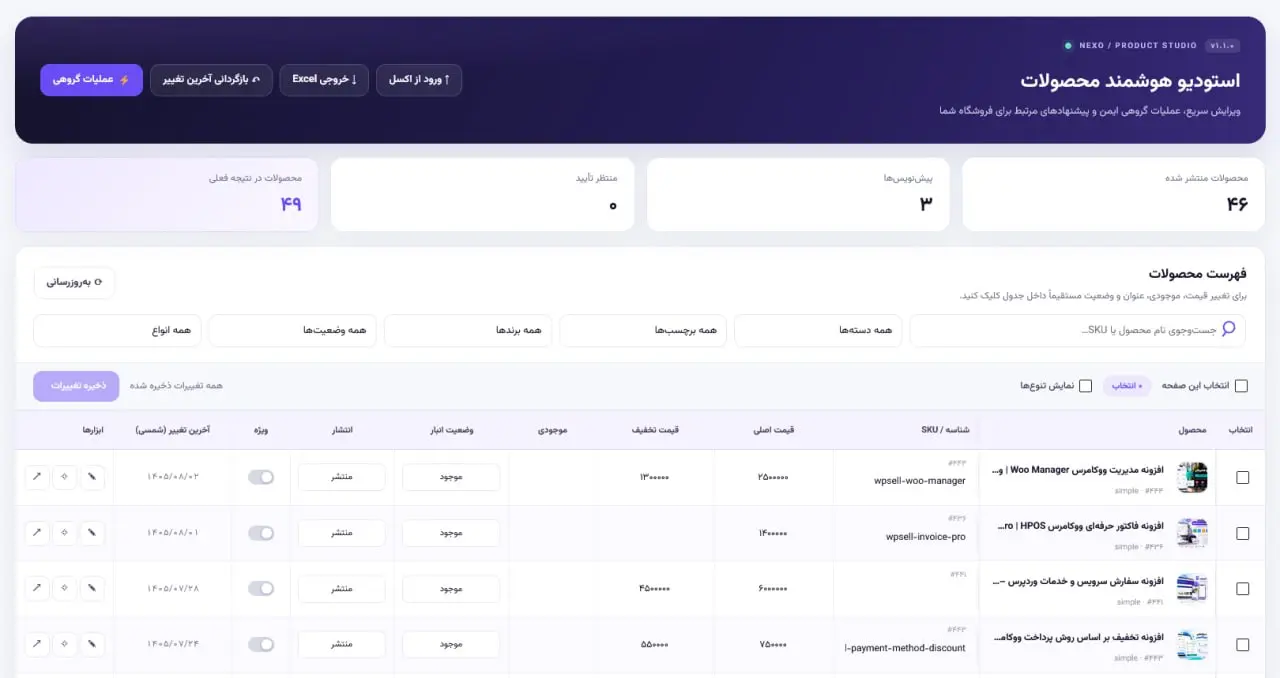Open the همه دسته‌ها category filter
This screenshot has height=678, width=1280.
(818, 330)
